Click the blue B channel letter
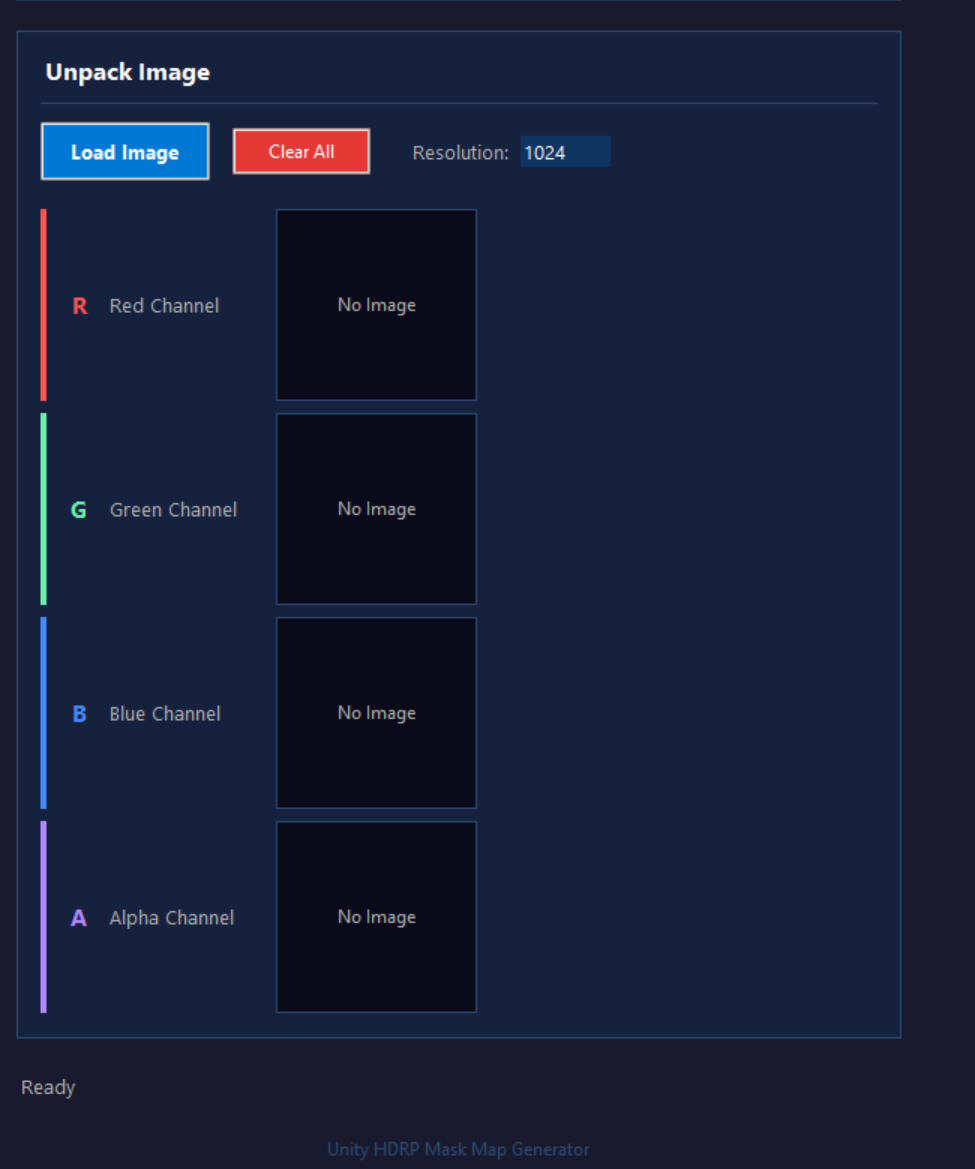Viewport: 975px width, 1169px height. click(80, 714)
